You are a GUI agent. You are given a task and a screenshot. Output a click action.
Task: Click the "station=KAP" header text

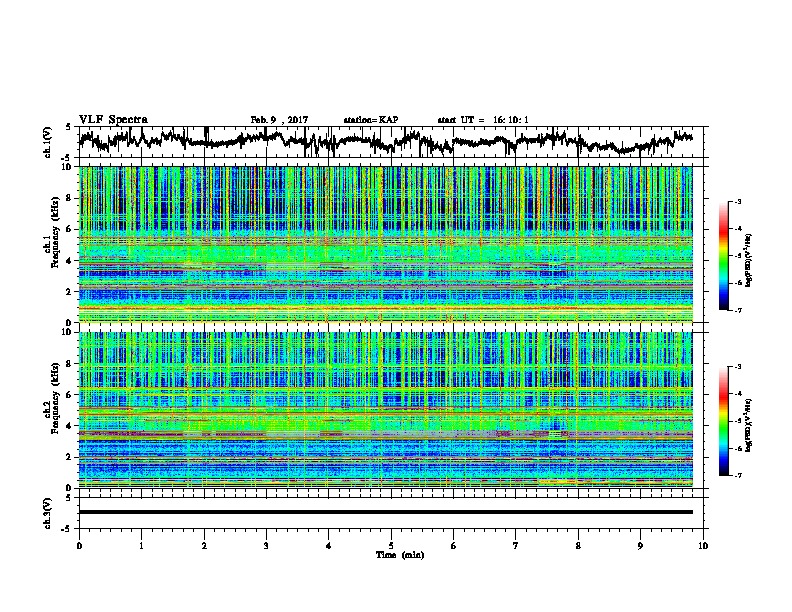[371, 120]
